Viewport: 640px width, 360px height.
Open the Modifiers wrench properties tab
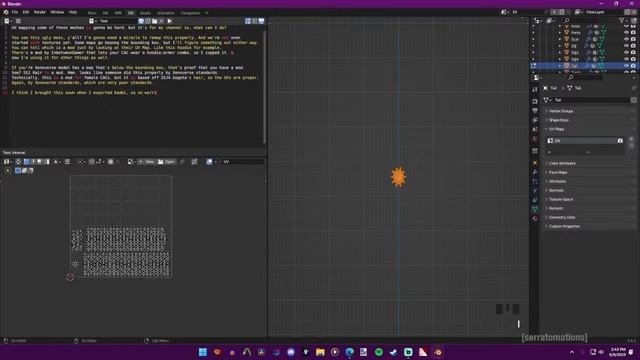pos(535,172)
